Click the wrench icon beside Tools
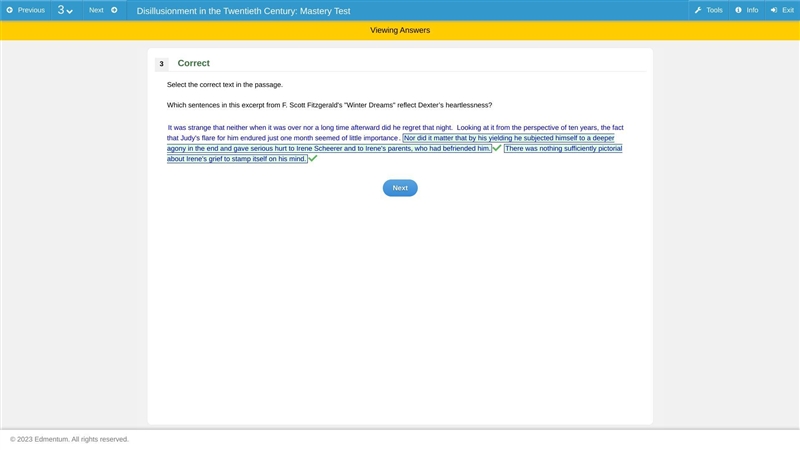Viewport: 800px width, 450px height. point(698,10)
